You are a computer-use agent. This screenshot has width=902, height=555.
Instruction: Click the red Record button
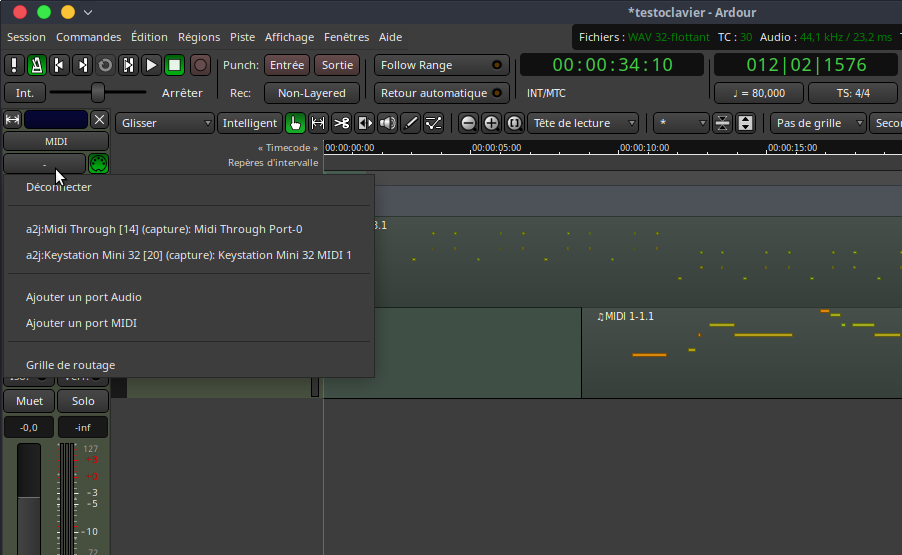click(200, 65)
